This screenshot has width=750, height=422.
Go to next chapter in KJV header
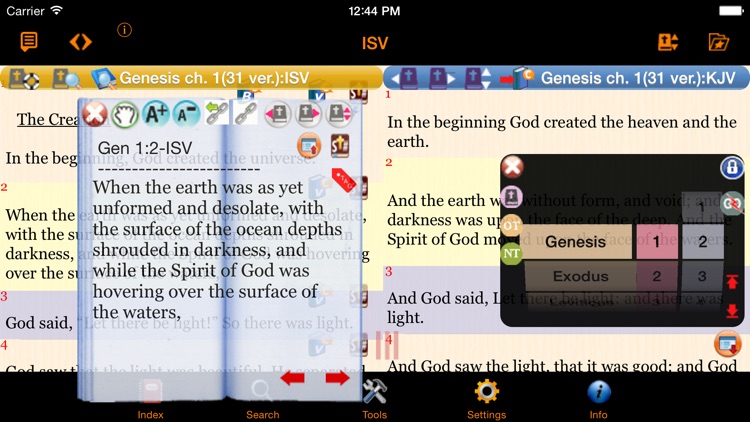[x=442, y=78]
